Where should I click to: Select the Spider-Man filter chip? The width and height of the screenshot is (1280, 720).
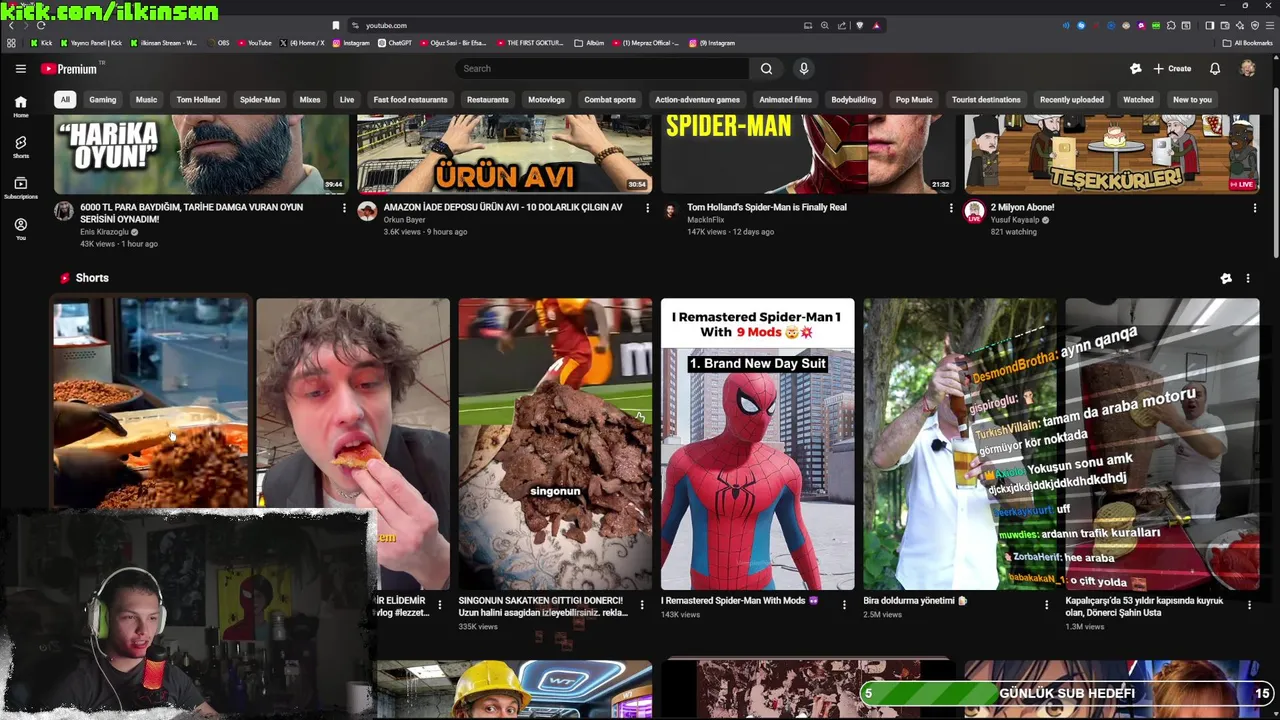click(260, 100)
